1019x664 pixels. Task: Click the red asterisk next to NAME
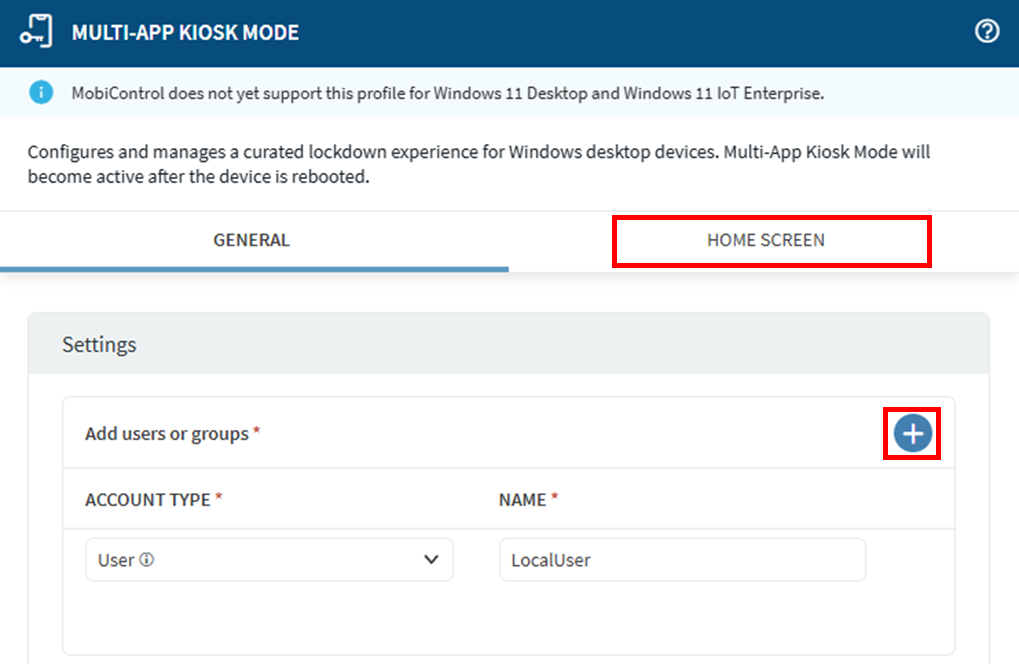[x=554, y=498]
